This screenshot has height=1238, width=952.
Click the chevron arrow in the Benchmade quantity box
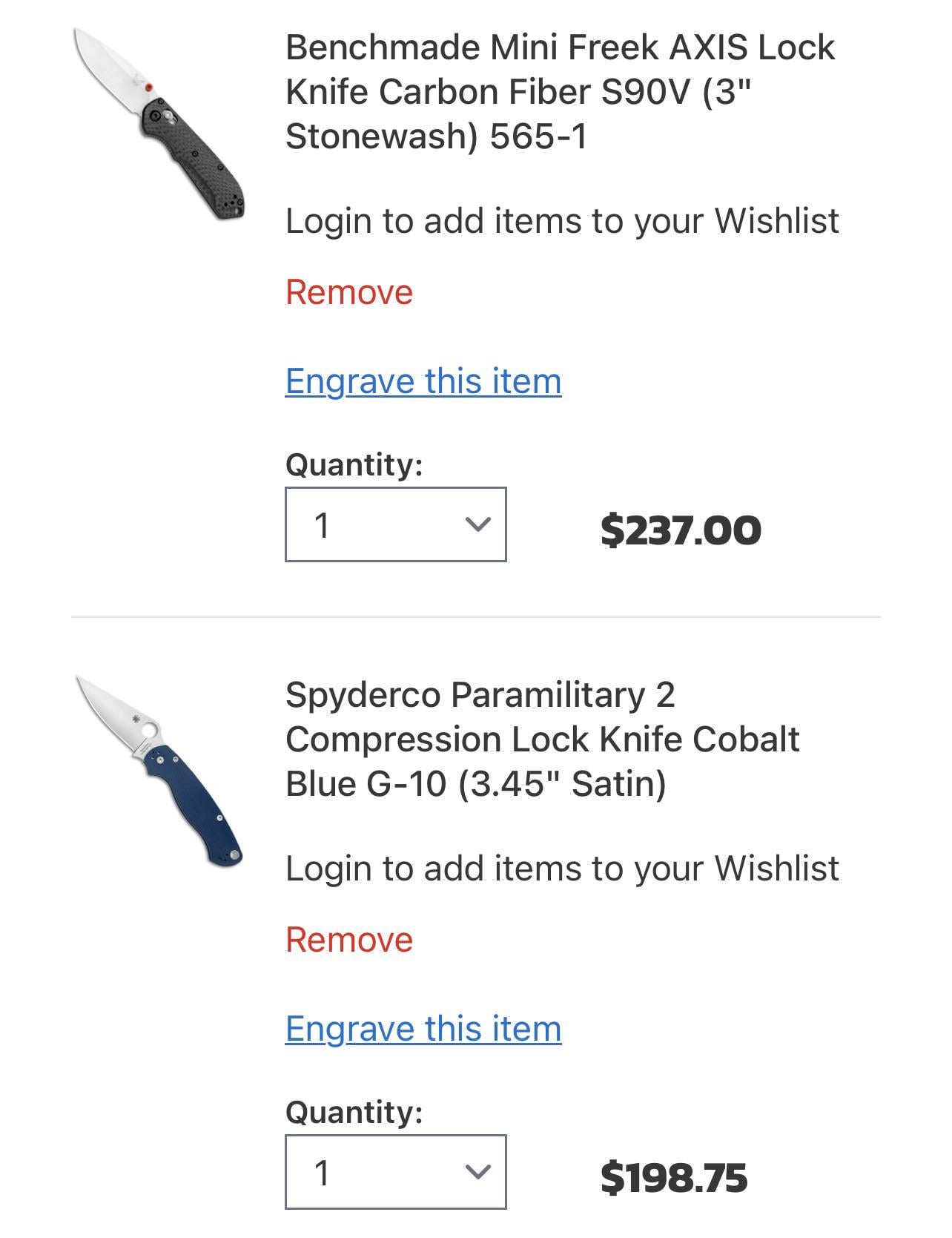[478, 524]
